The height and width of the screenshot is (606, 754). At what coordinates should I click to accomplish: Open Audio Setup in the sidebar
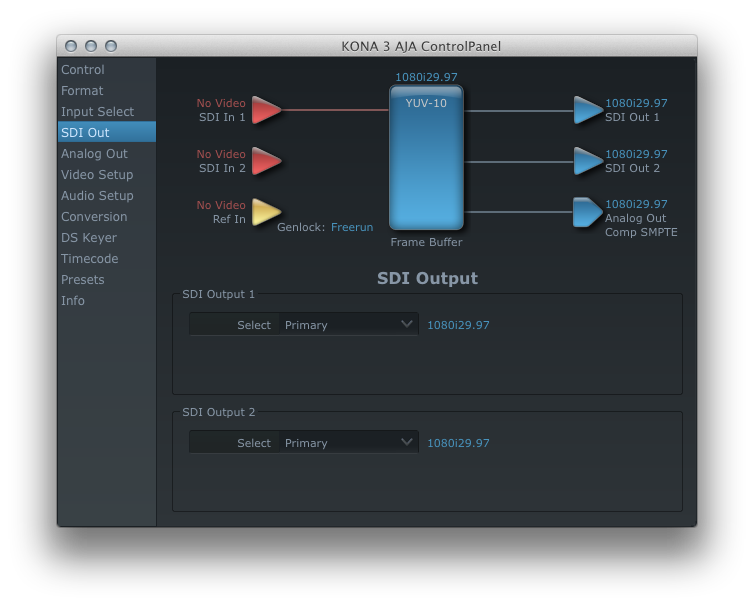107,196
